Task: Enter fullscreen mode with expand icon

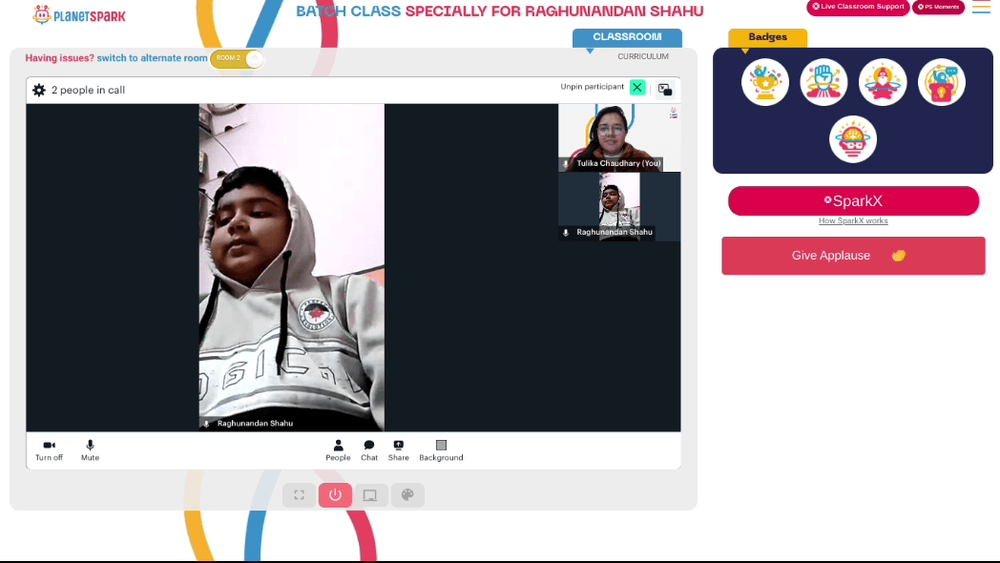Action: 299,495
